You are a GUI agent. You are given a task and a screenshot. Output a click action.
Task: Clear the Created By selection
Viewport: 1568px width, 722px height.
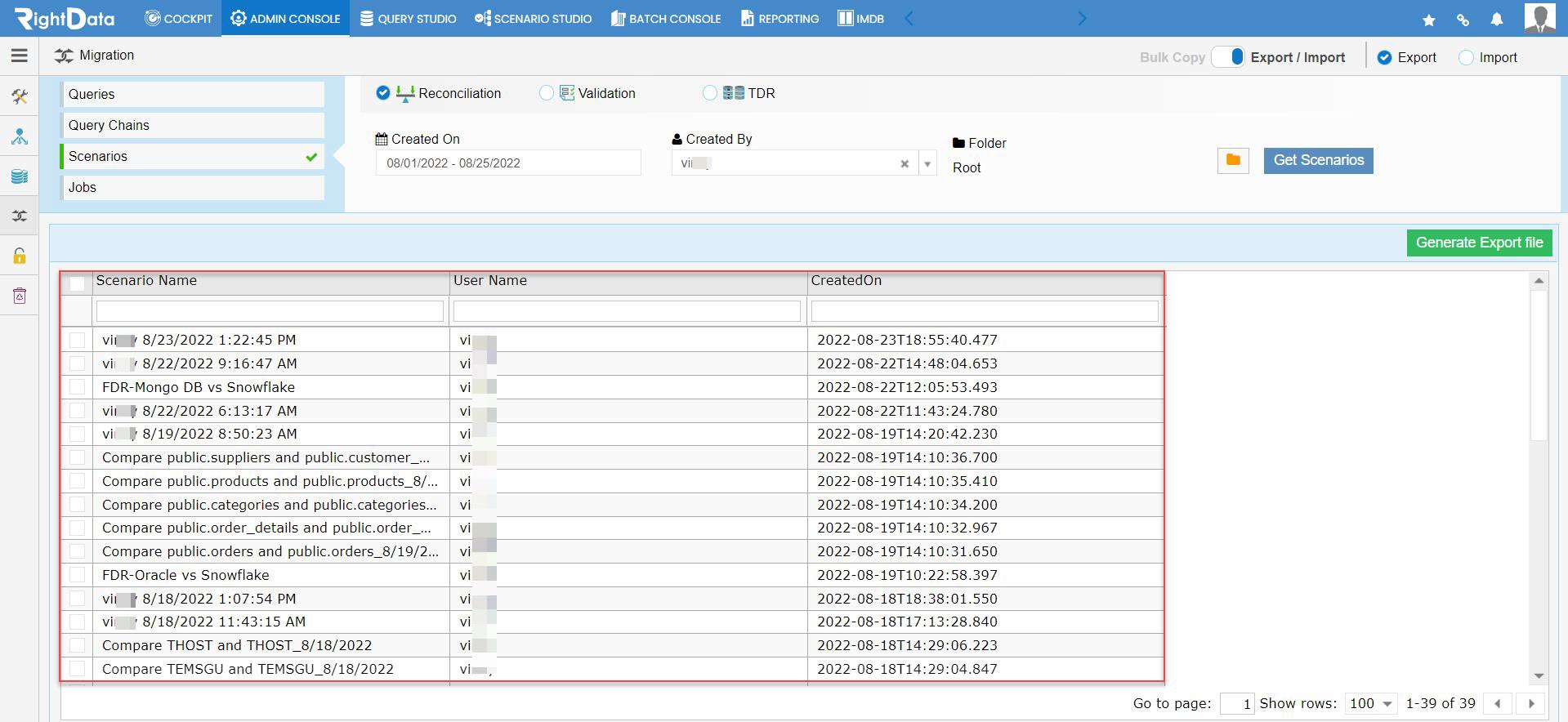coord(905,163)
